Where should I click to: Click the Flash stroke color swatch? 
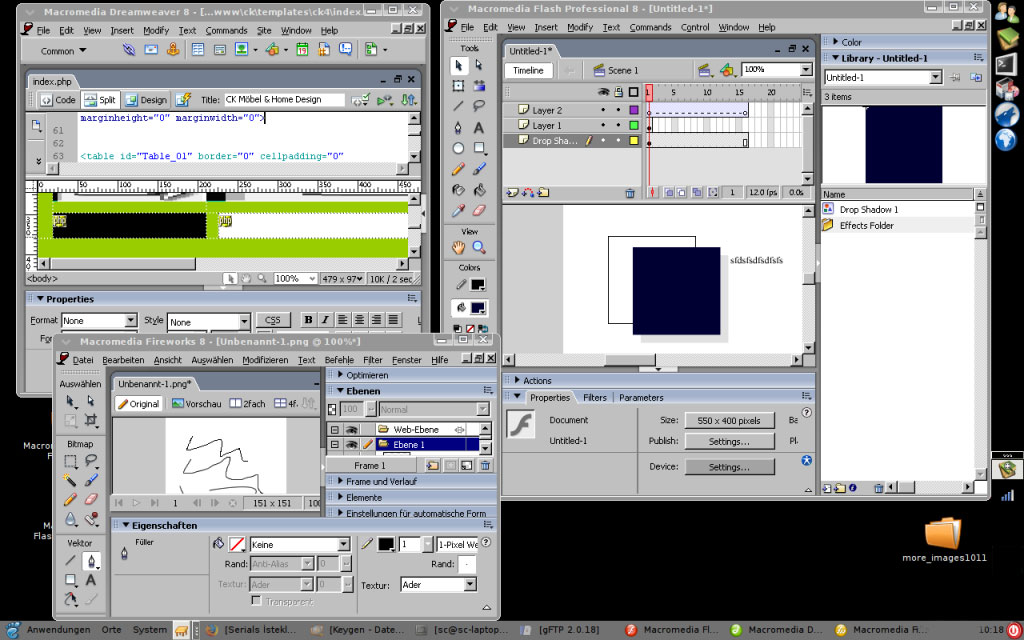(x=477, y=285)
